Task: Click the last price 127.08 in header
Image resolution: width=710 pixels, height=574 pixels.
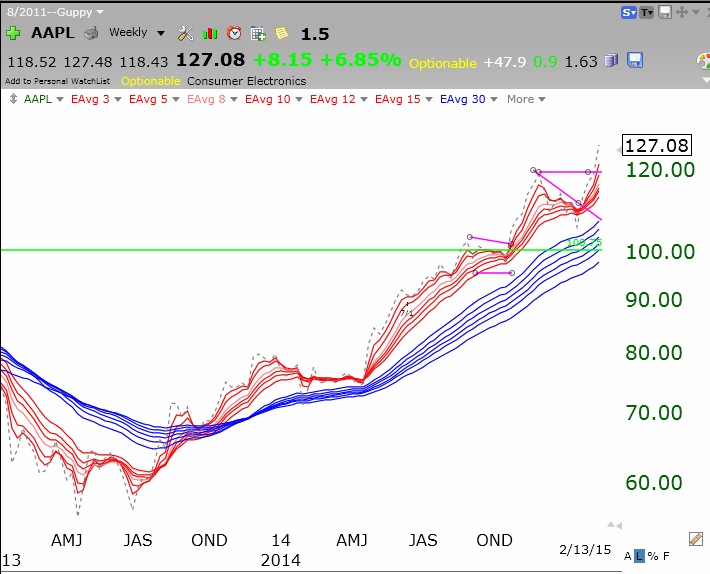Action: pyautogui.click(x=211, y=60)
